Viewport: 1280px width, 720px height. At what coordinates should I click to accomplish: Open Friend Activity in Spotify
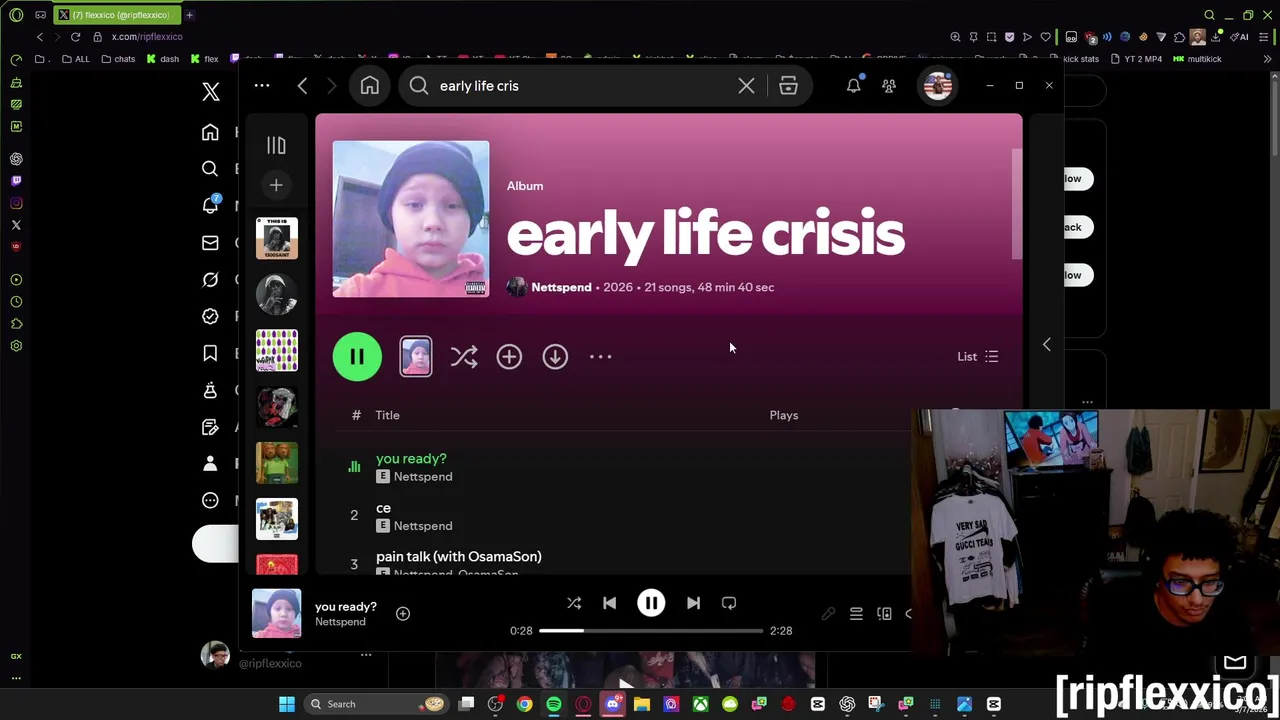(x=889, y=86)
